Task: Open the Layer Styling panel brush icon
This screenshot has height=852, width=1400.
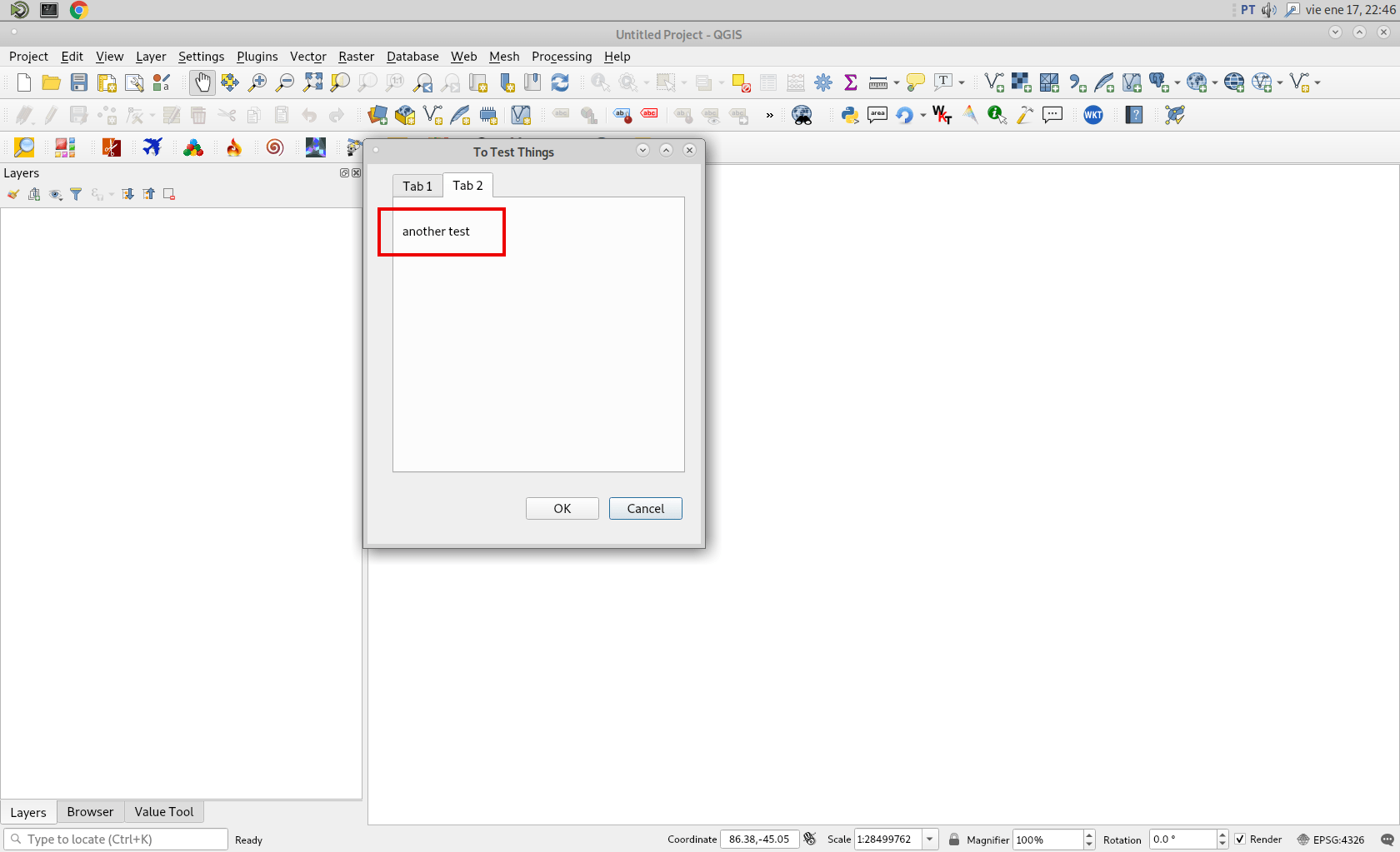Action: 13,194
